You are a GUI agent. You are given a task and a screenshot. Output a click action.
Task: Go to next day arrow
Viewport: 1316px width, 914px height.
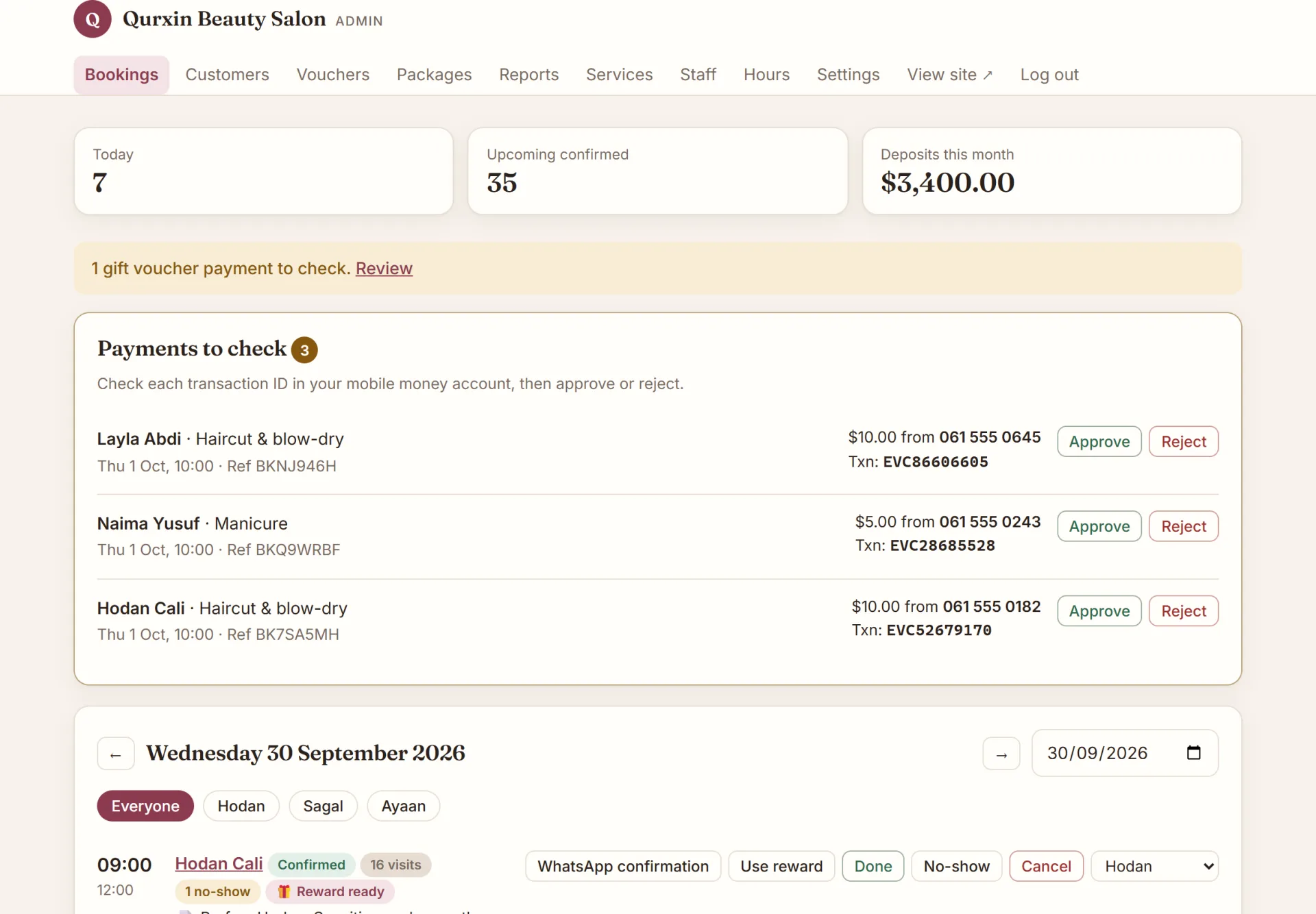(x=1001, y=754)
